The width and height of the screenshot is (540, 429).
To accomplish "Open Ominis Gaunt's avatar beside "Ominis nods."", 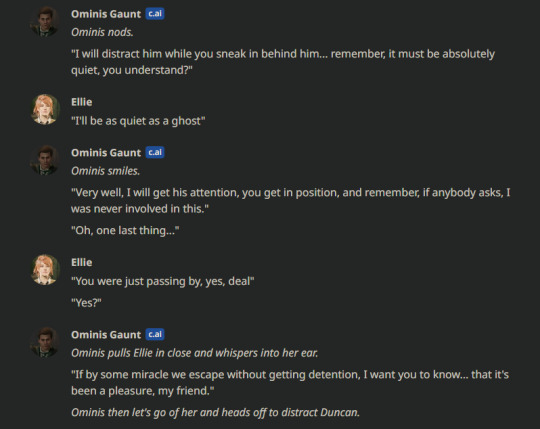I will [45, 22].
